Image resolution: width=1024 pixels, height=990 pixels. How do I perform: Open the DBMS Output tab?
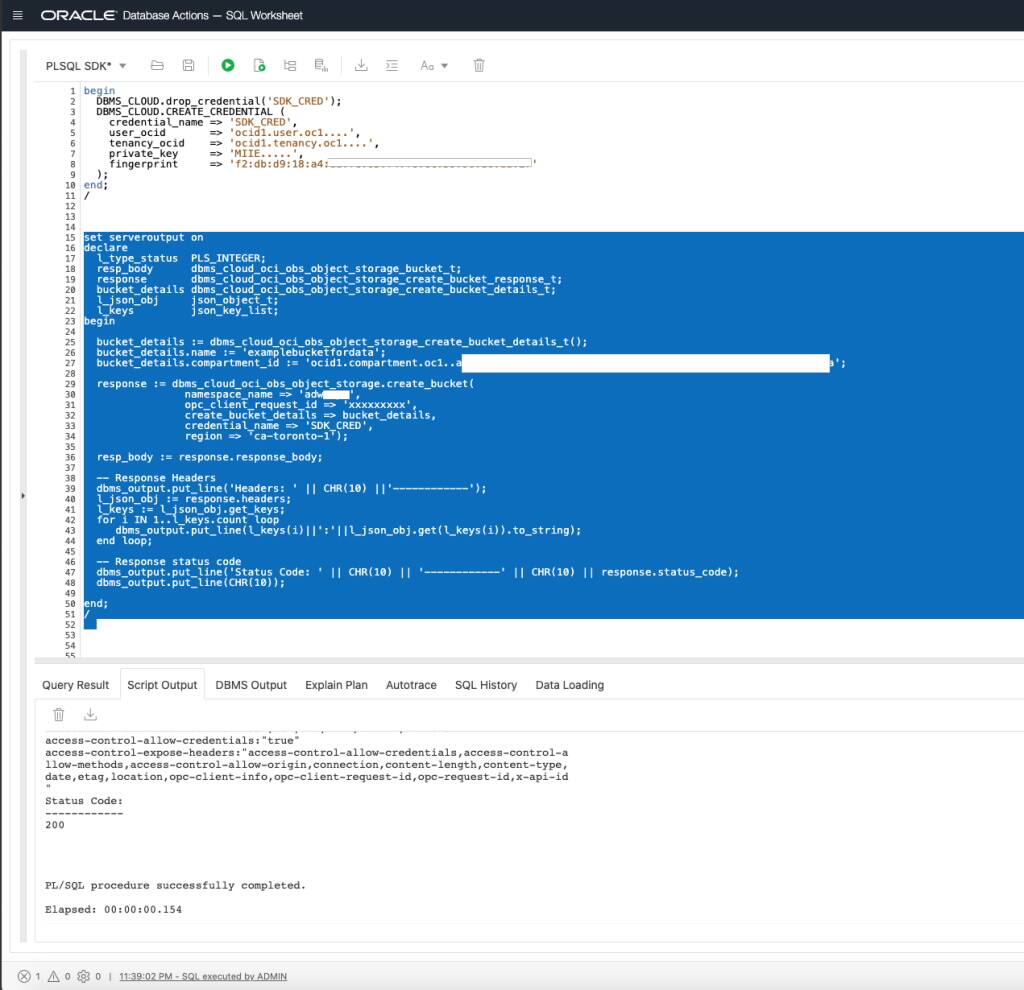[251, 685]
